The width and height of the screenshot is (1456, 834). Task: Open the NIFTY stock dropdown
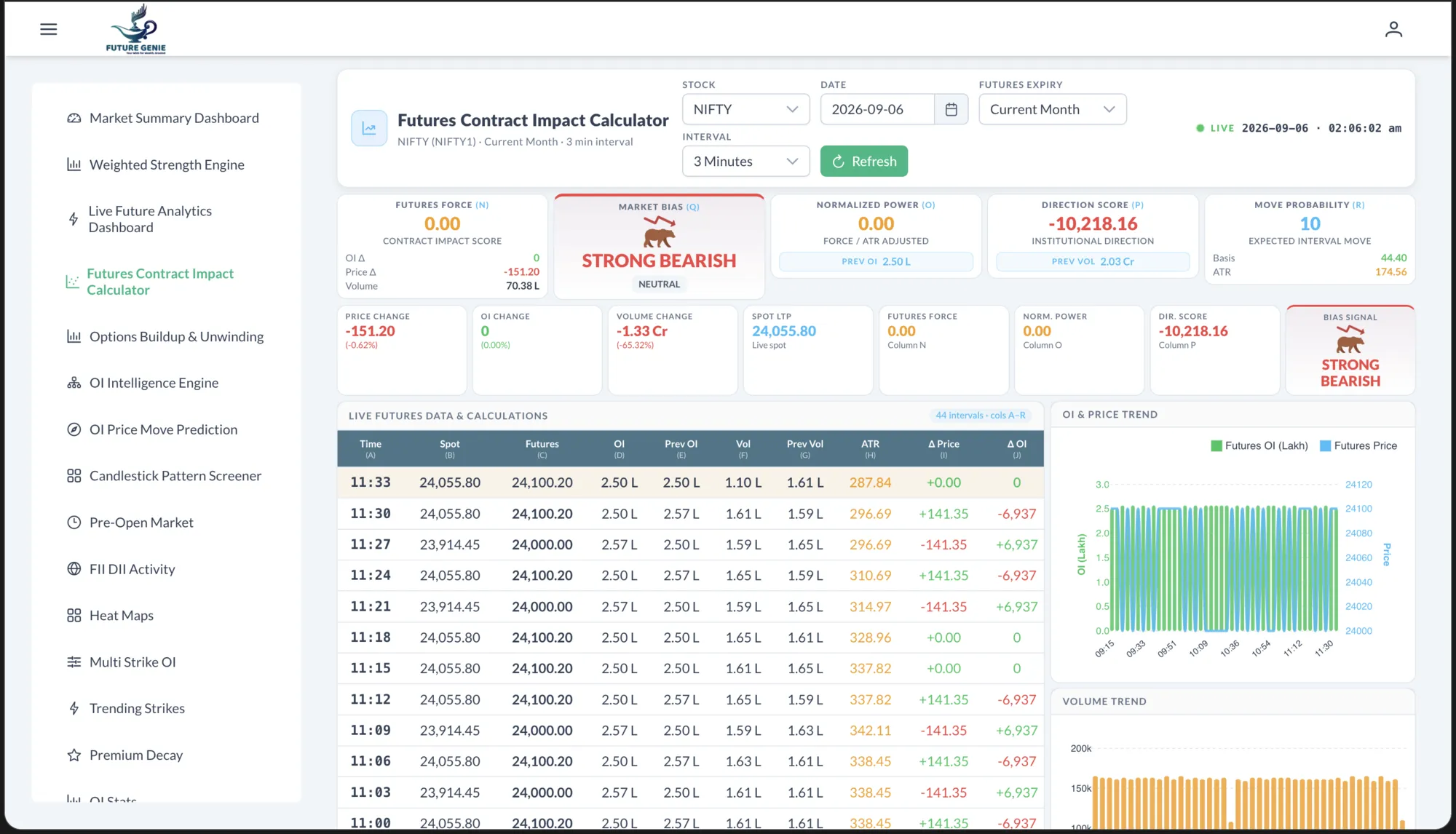(x=745, y=109)
